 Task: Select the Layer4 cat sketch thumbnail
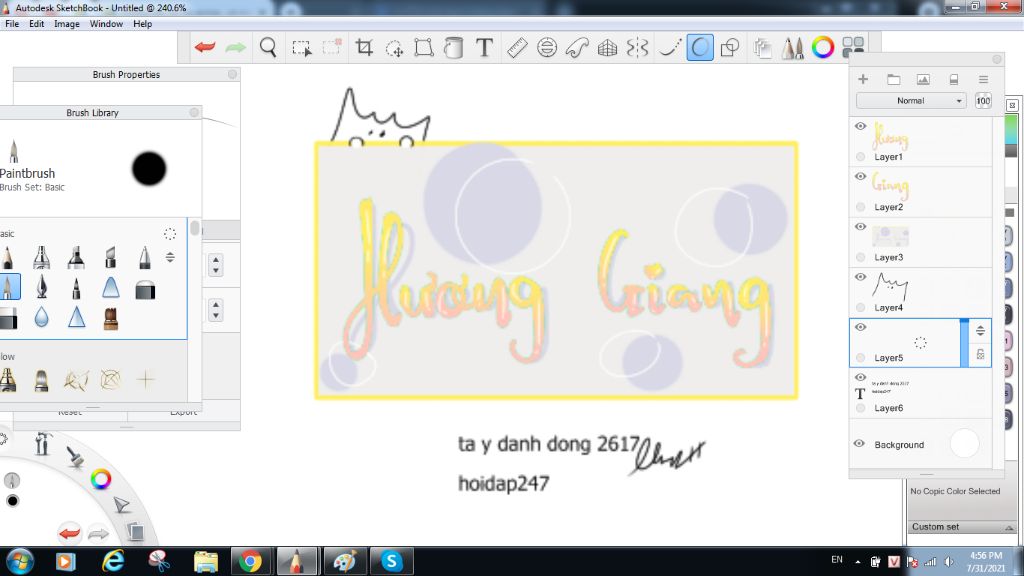click(889, 287)
